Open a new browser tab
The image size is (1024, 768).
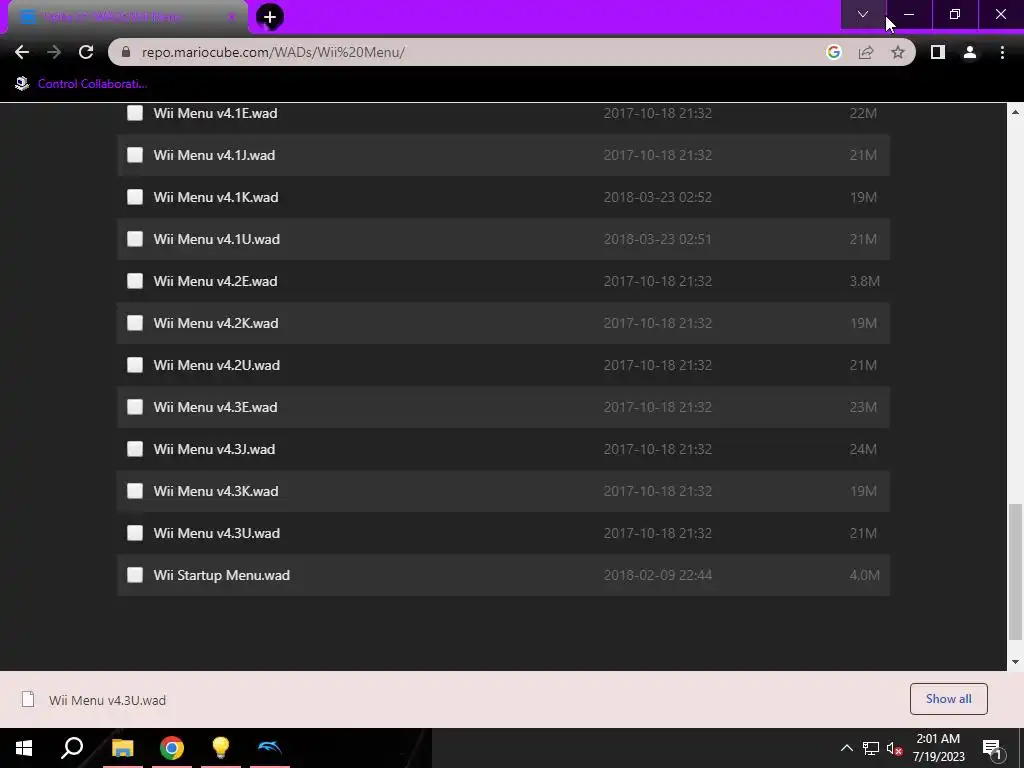pos(270,17)
